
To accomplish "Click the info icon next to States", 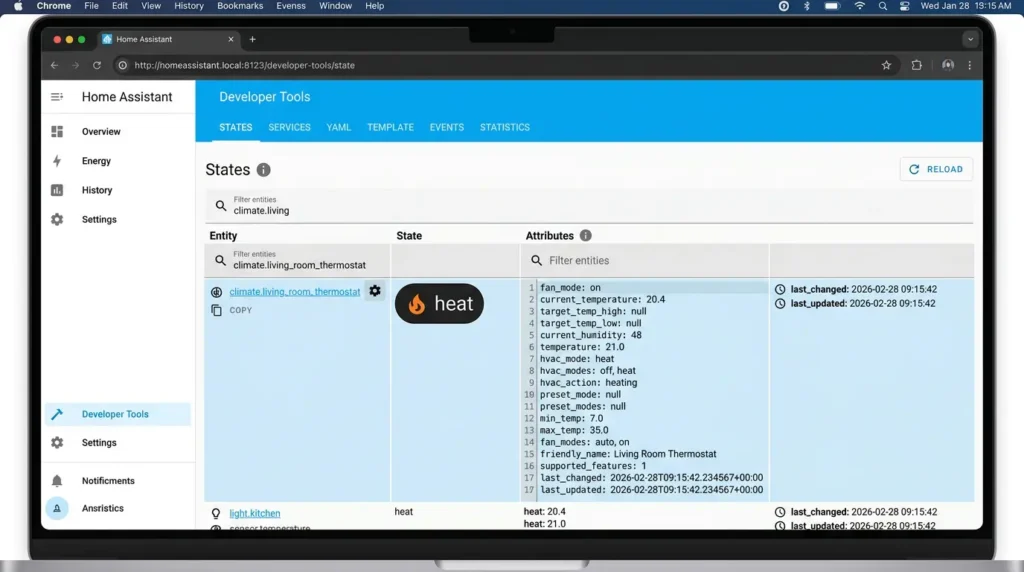I will 263,170.
